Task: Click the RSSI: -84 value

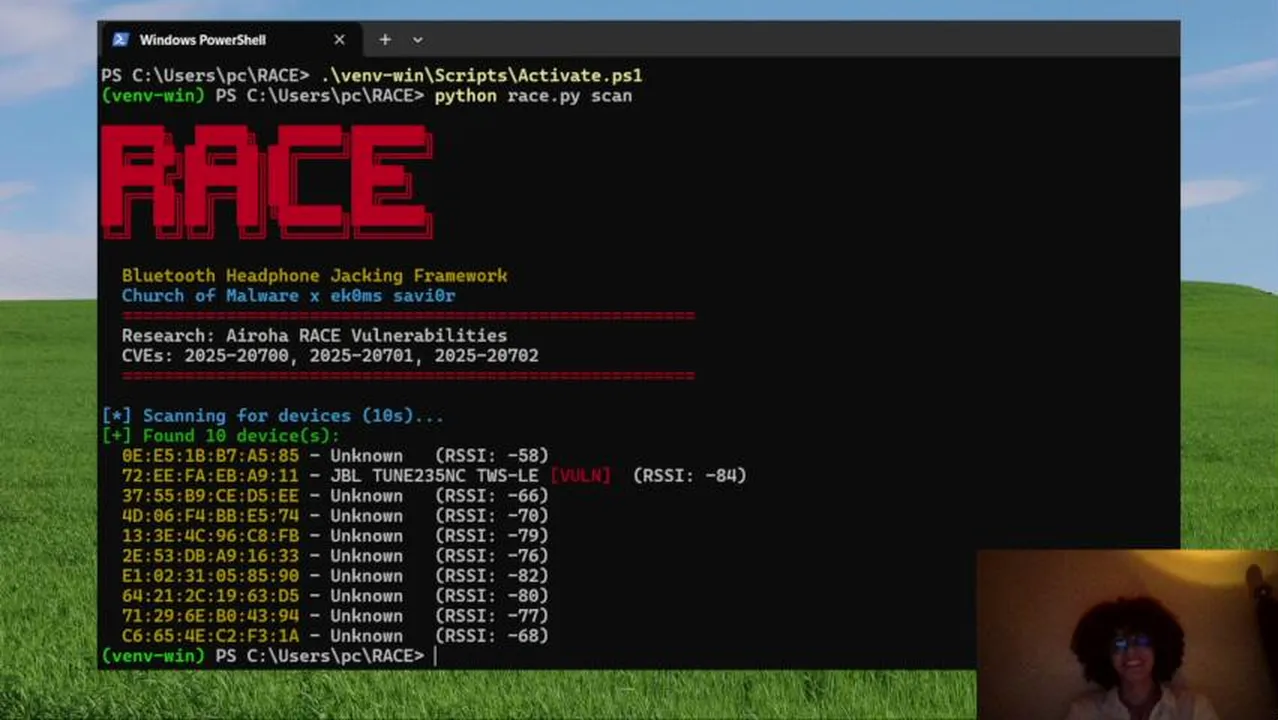Action: (690, 475)
